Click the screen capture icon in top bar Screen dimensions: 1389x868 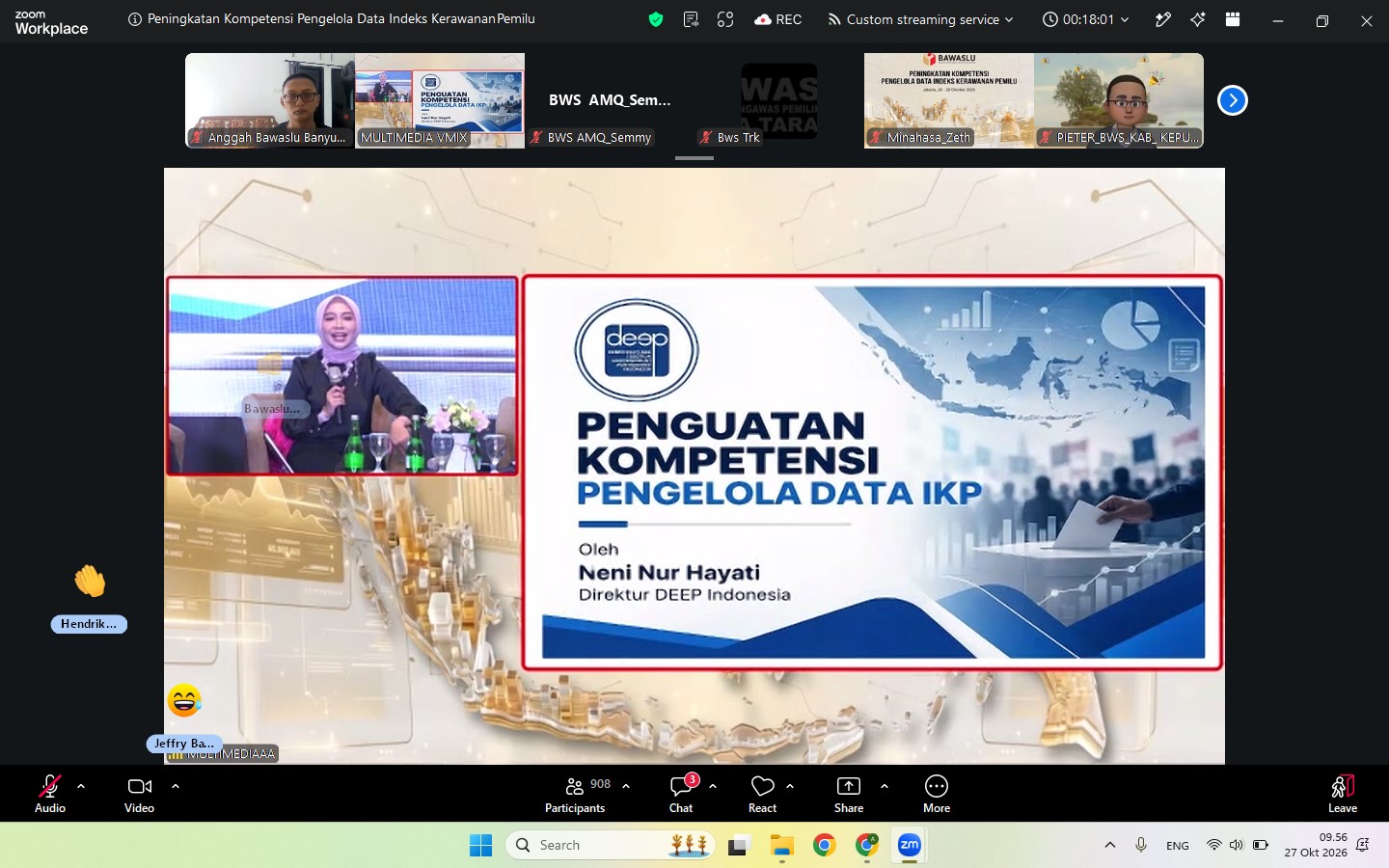click(x=725, y=19)
